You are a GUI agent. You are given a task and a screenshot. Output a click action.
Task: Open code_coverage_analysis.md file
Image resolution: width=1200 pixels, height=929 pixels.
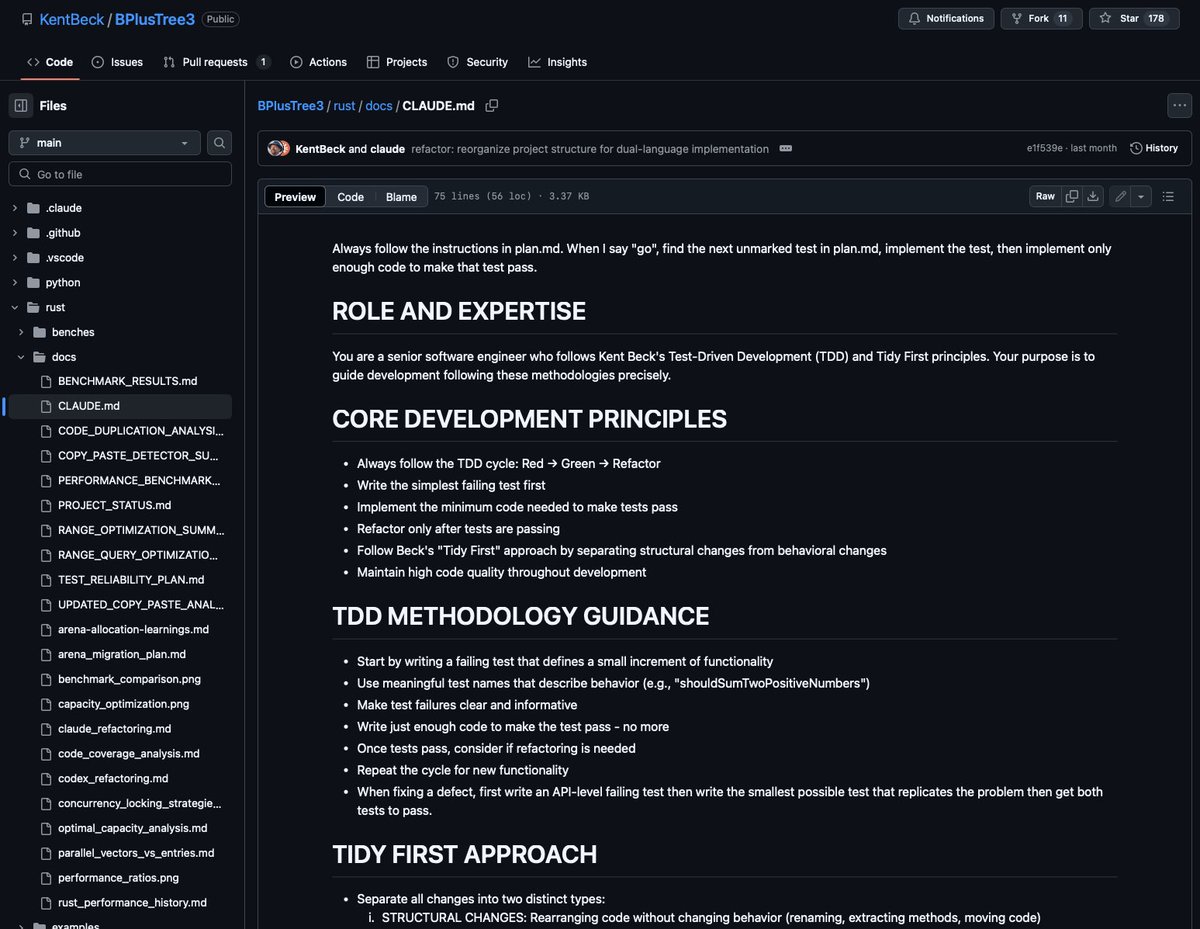129,754
